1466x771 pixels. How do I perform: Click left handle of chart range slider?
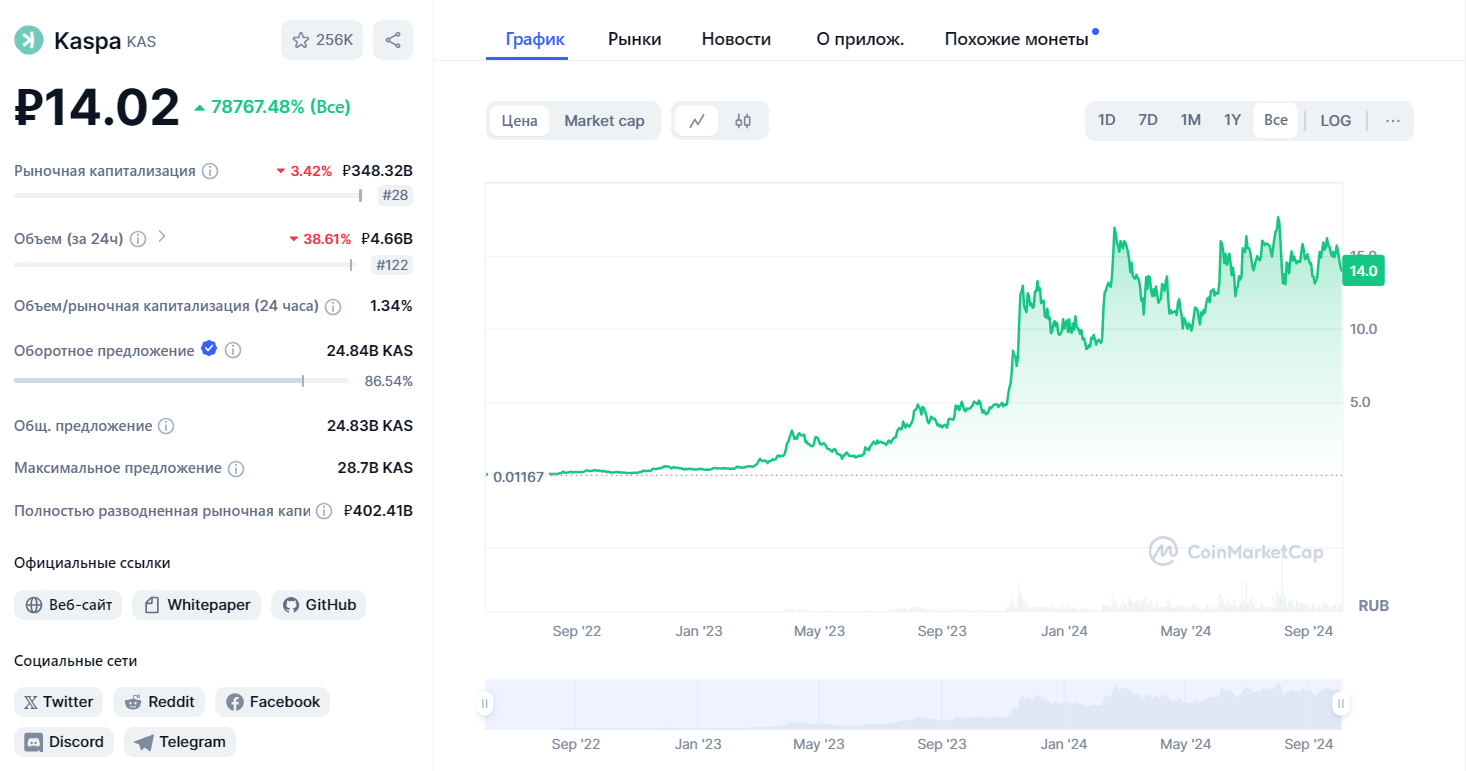pos(485,704)
